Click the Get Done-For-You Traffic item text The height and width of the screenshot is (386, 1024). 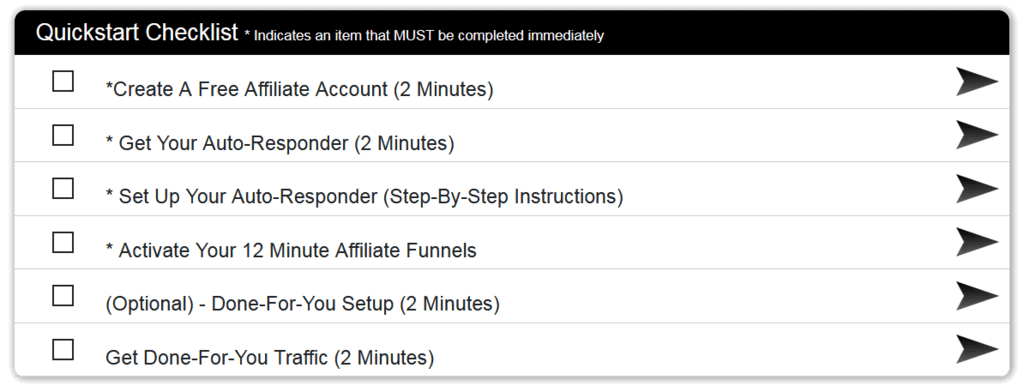tap(270, 357)
